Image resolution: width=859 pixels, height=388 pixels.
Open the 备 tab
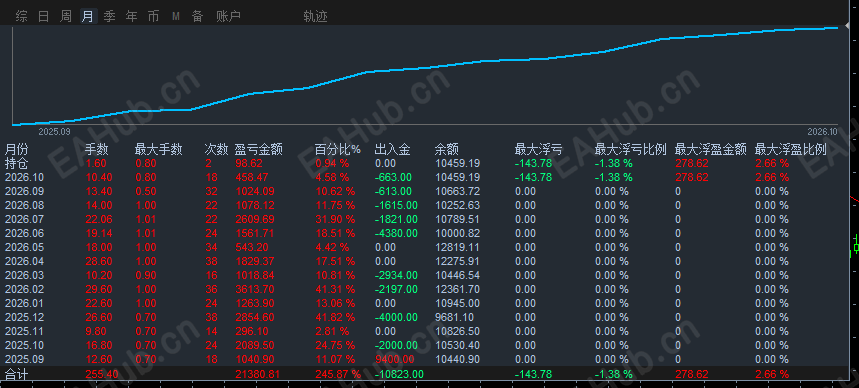tap(197, 16)
